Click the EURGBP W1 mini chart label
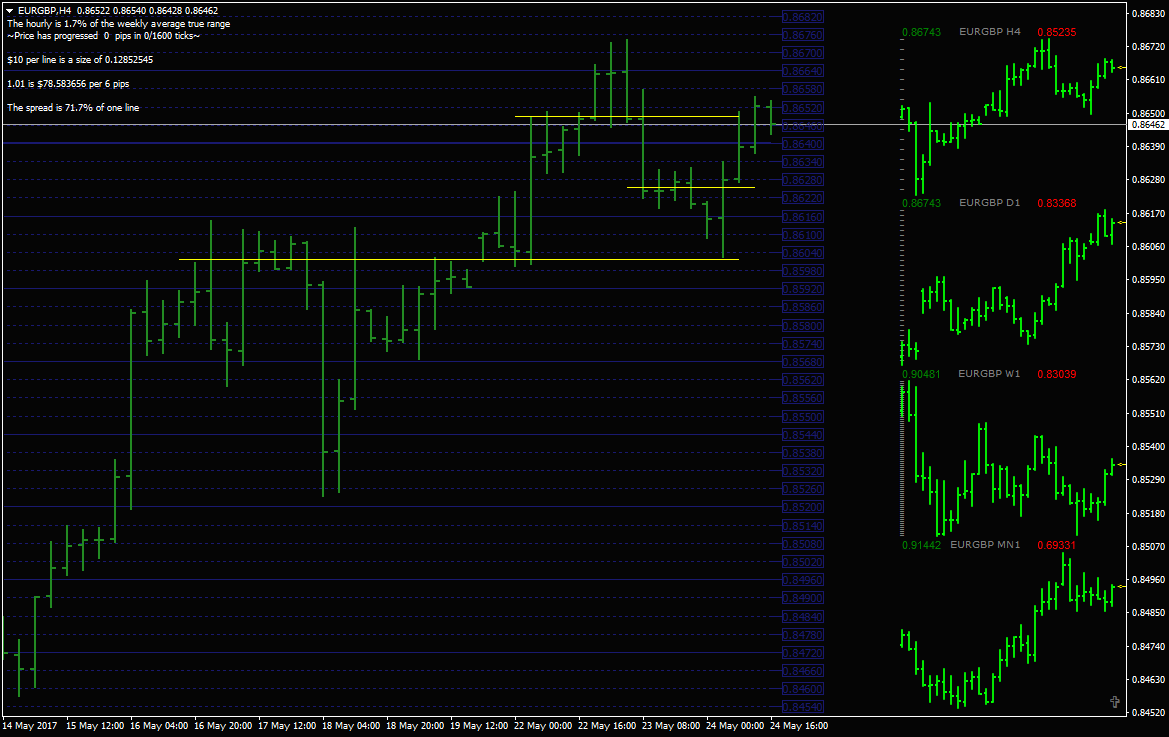The height and width of the screenshot is (737, 1169). point(989,373)
